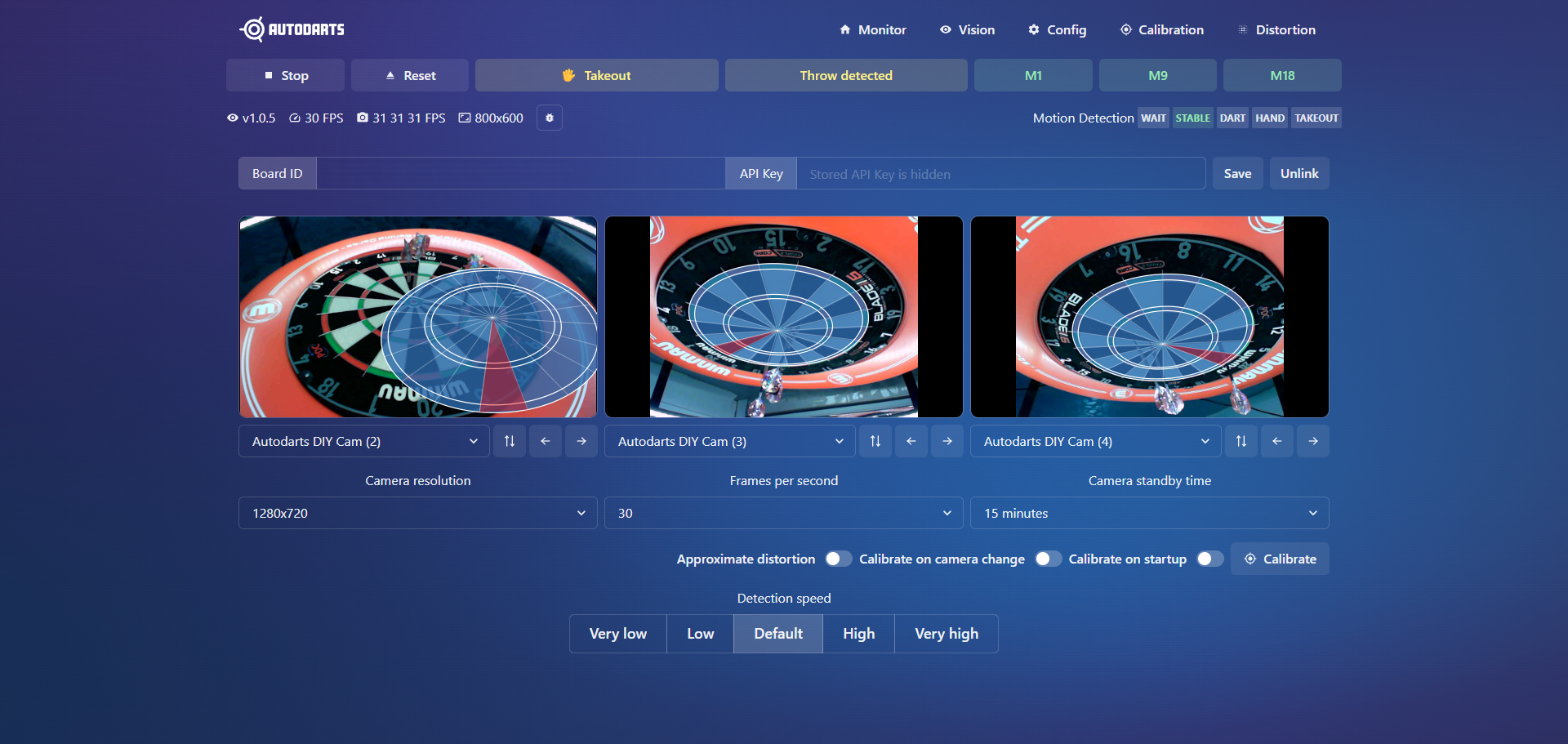Toggle Approximate distortion switch
1568x744 pixels.
tap(839, 559)
